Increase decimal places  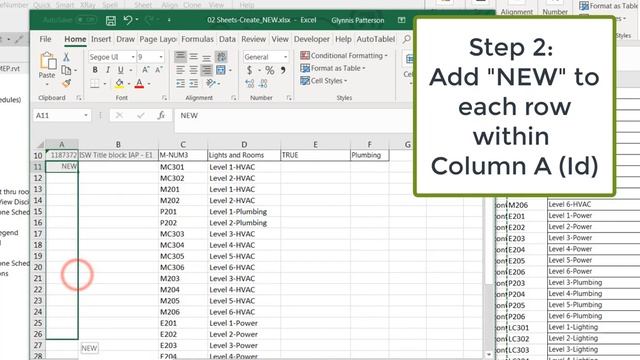(250, 84)
